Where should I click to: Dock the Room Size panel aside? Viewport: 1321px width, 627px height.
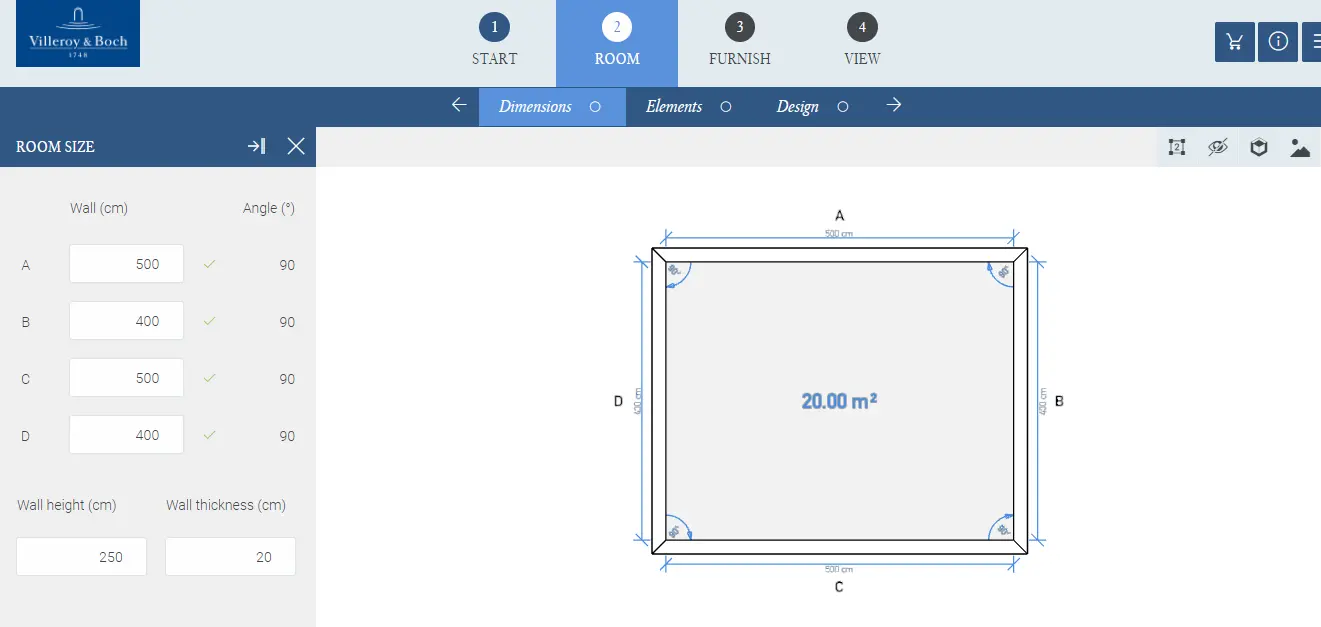point(257,146)
